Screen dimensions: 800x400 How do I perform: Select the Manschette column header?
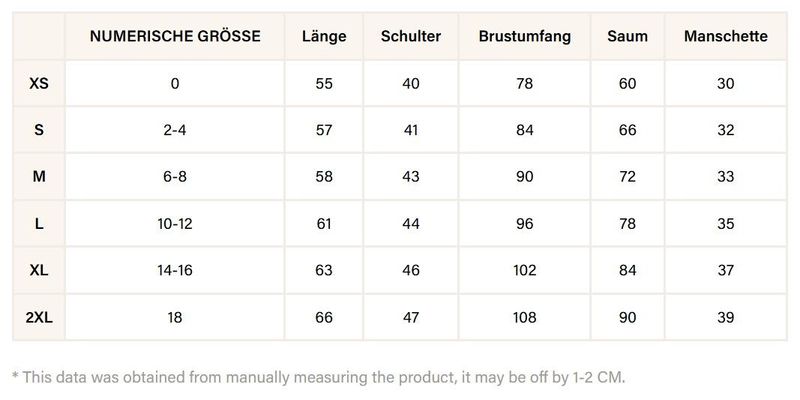pyautogui.click(x=726, y=37)
